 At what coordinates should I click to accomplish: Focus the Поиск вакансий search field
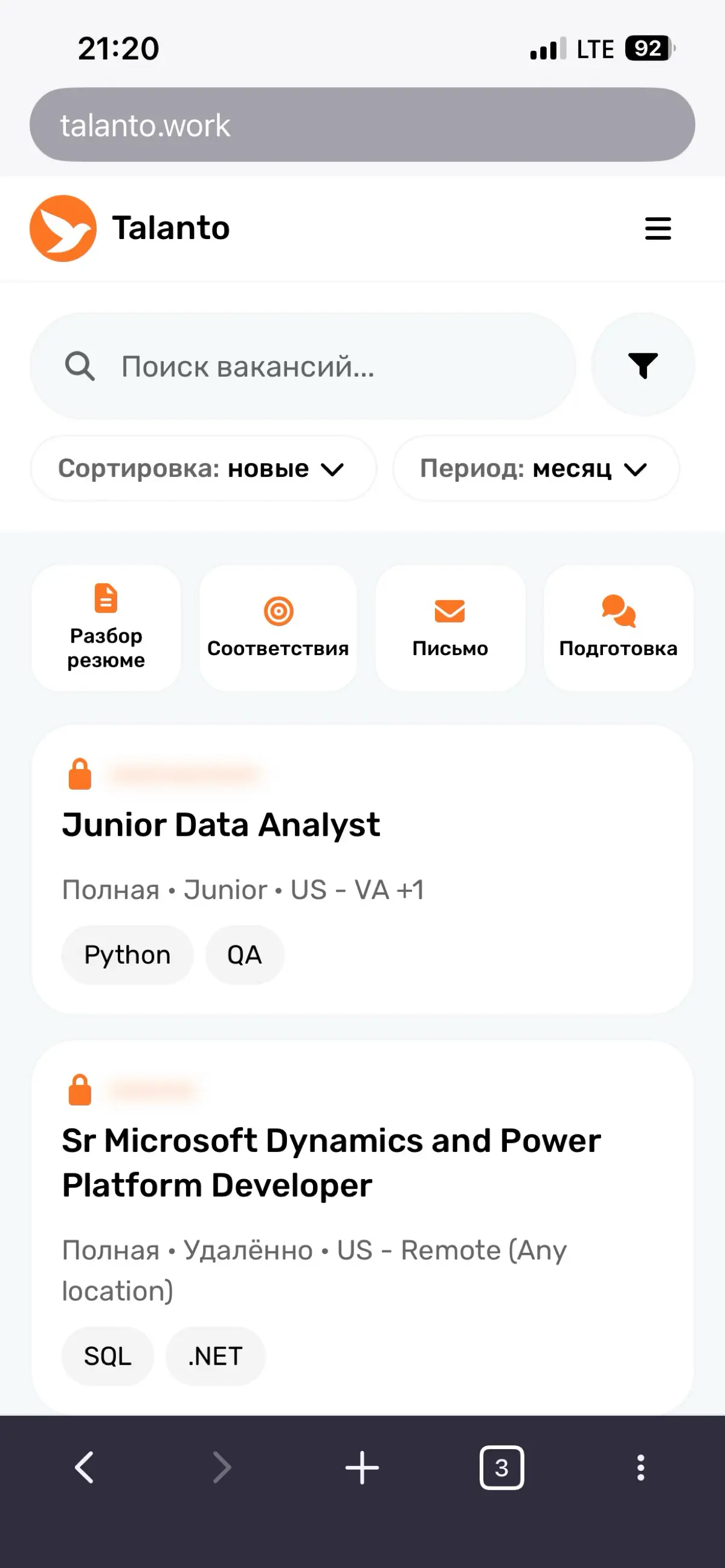click(x=303, y=366)
